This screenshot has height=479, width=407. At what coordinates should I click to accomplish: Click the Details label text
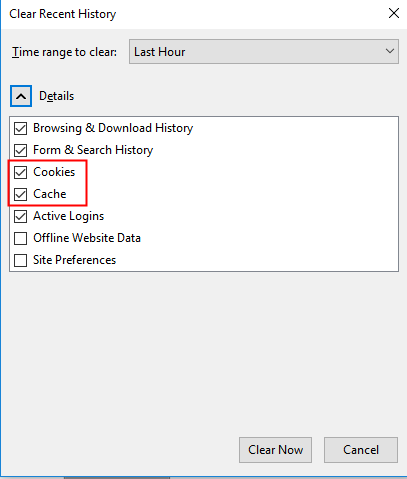coord(56,96)
